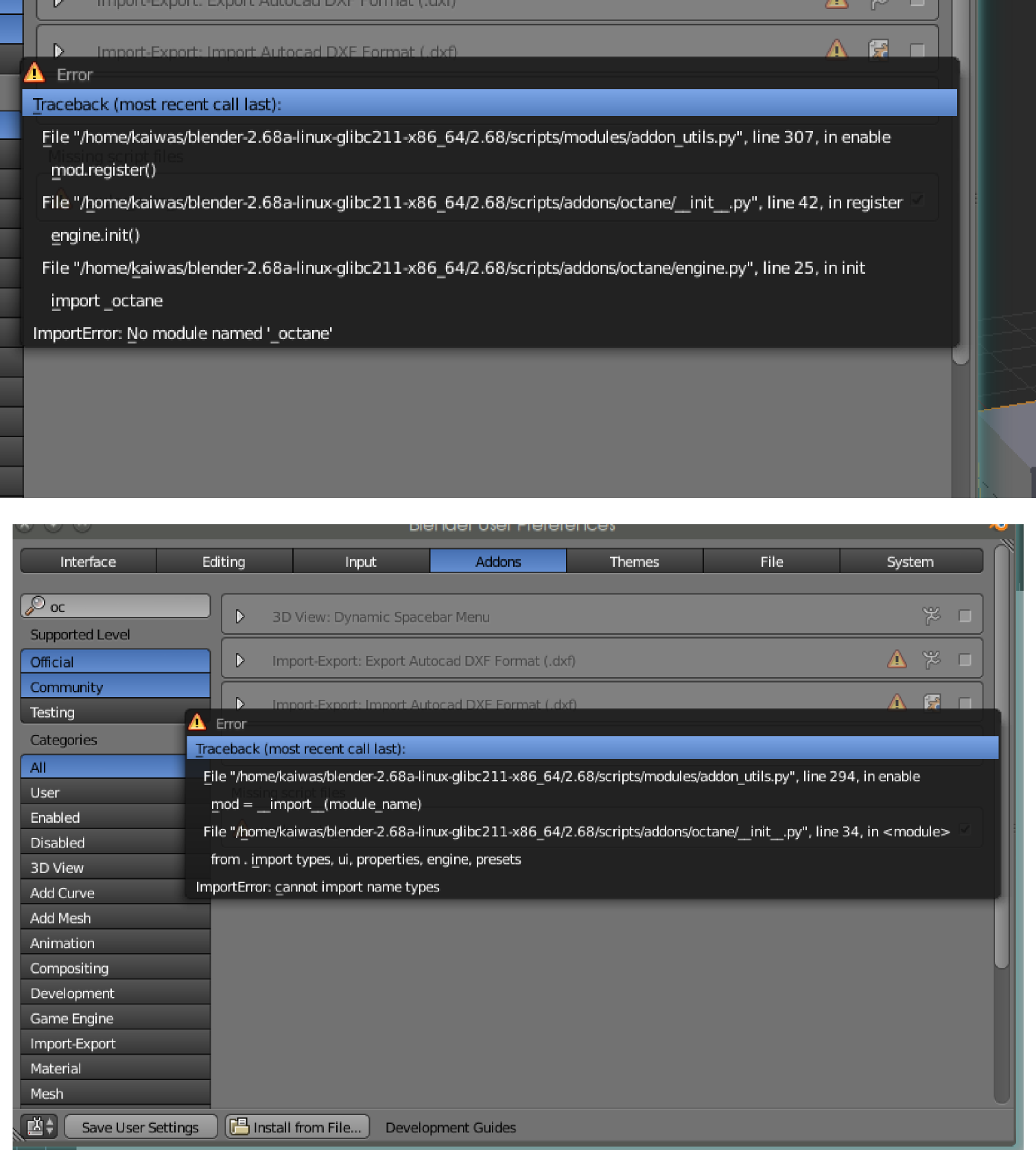Click the support icon on Import Autocad DXF row, lower screenshot

(x=932, y=702)
